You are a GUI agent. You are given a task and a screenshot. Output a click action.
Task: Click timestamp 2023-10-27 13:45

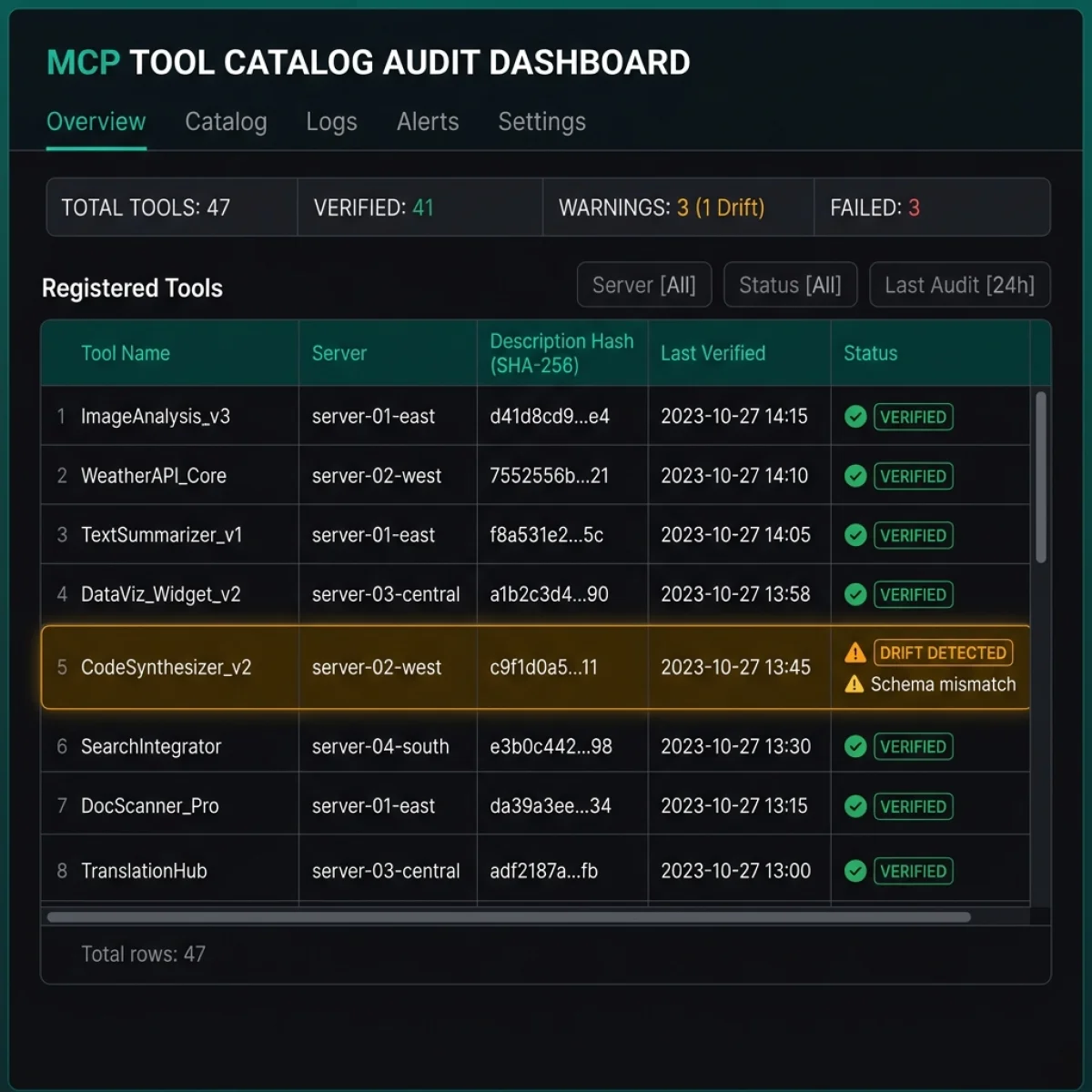click(x=735, y=667)
